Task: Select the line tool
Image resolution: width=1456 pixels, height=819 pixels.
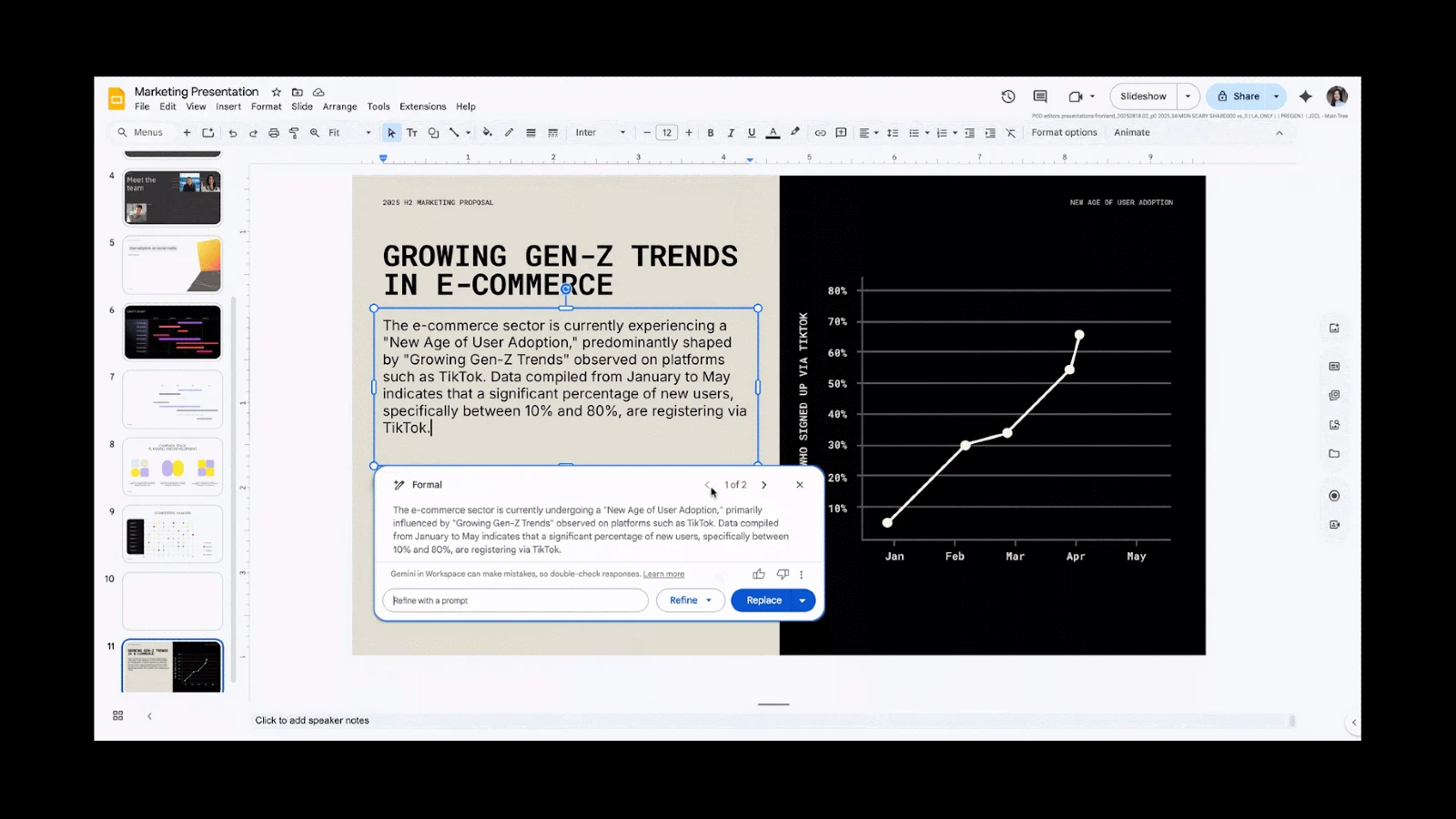Action: pyautogui.click(x=454, y=133)
